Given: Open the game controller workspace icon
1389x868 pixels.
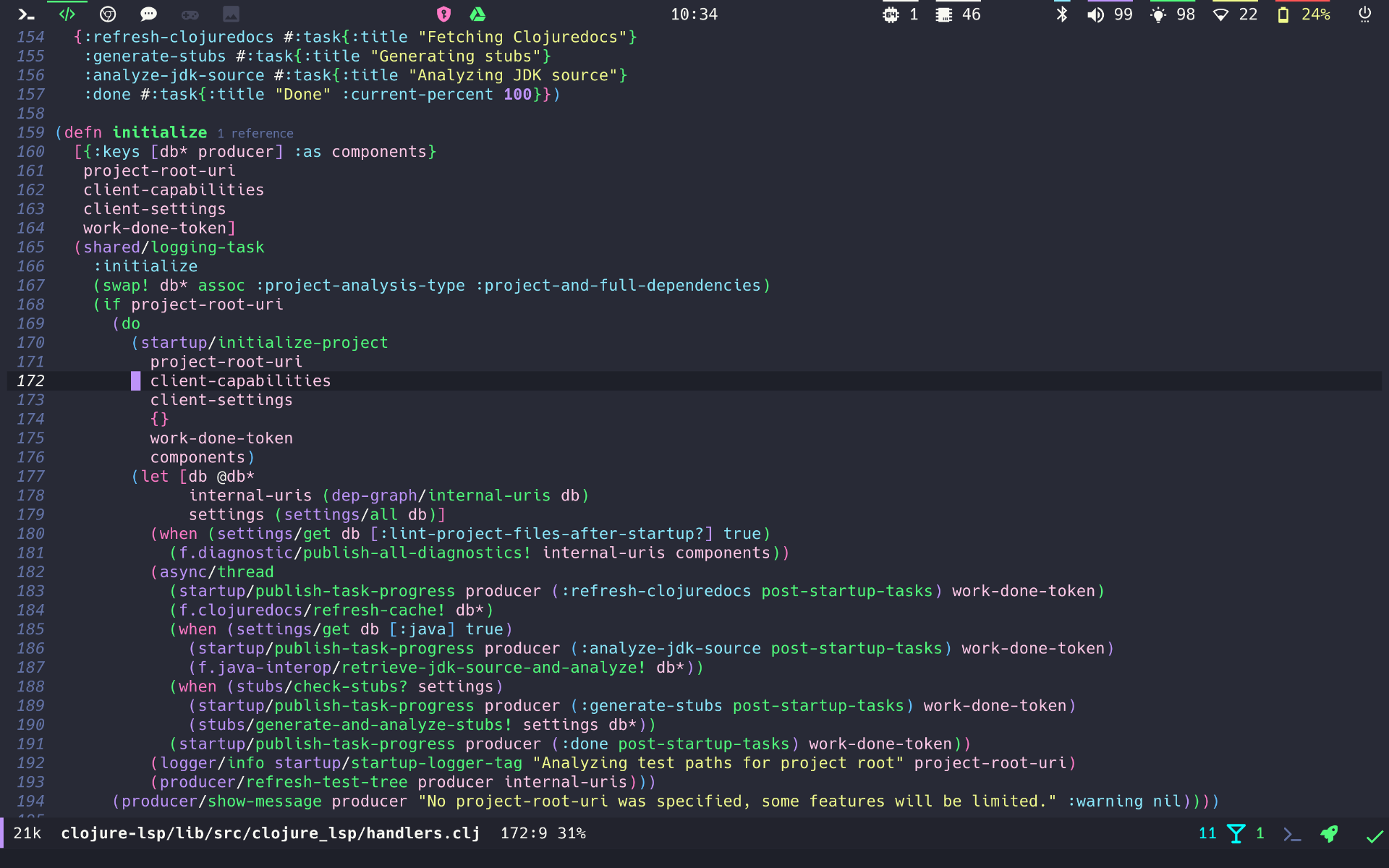Looking at the screenshot, I should click(x=190, y=14).
